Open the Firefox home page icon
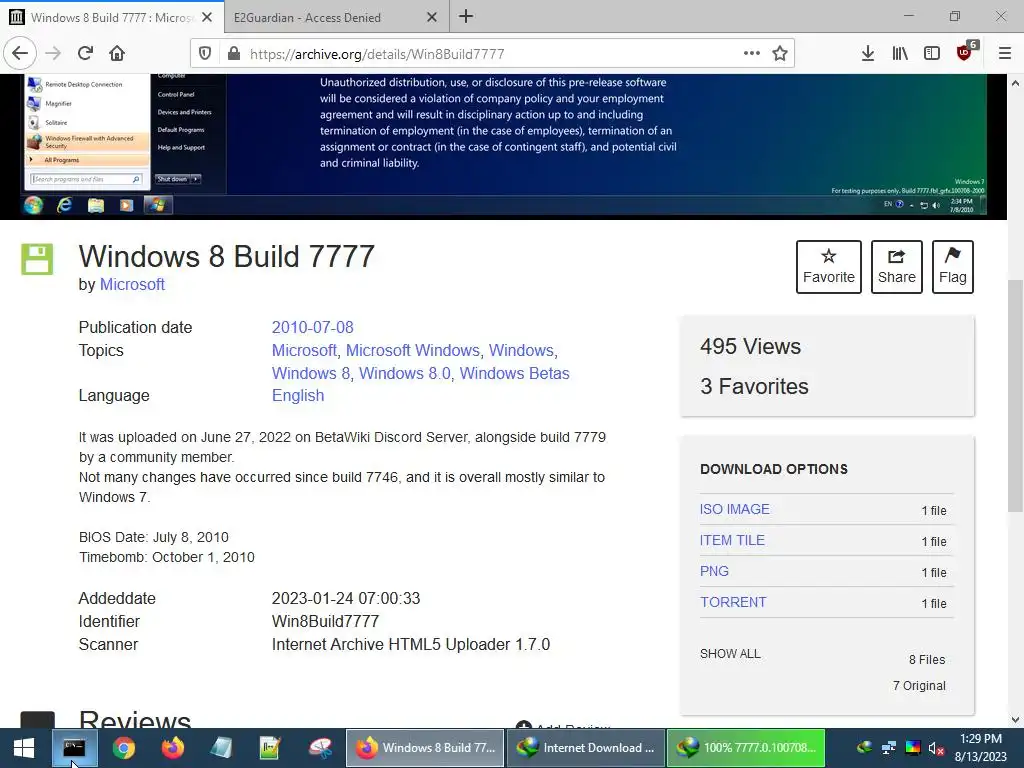 117,54
